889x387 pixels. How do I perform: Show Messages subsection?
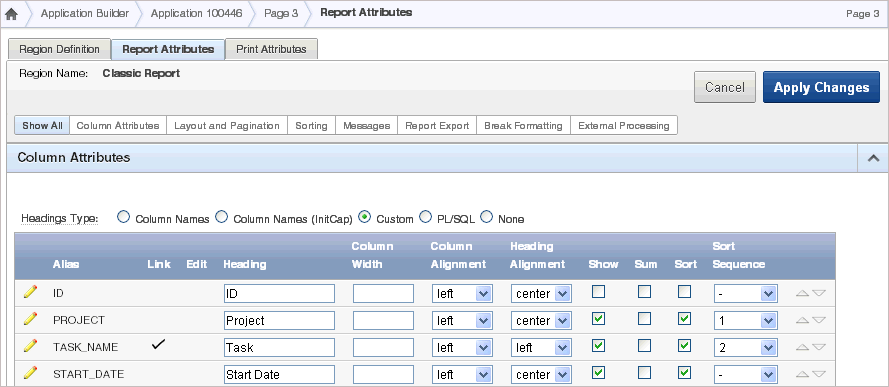pos(366,126)
